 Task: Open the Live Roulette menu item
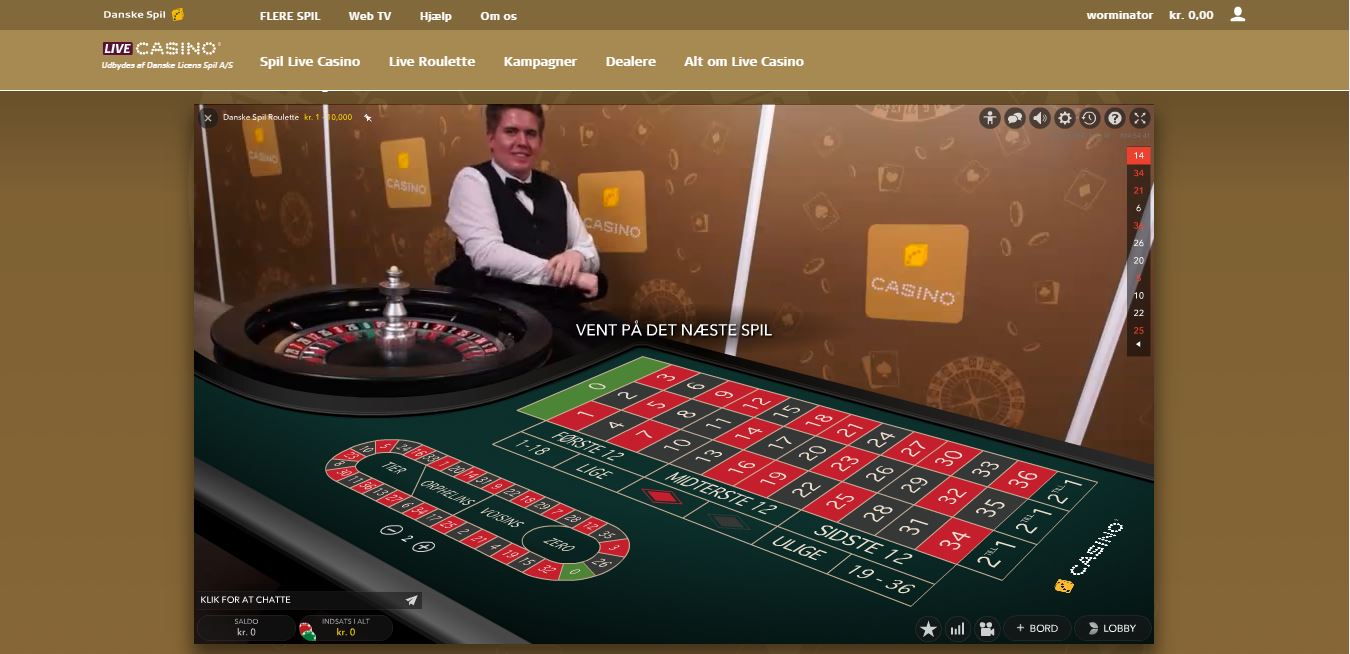(x=432, y=61)
